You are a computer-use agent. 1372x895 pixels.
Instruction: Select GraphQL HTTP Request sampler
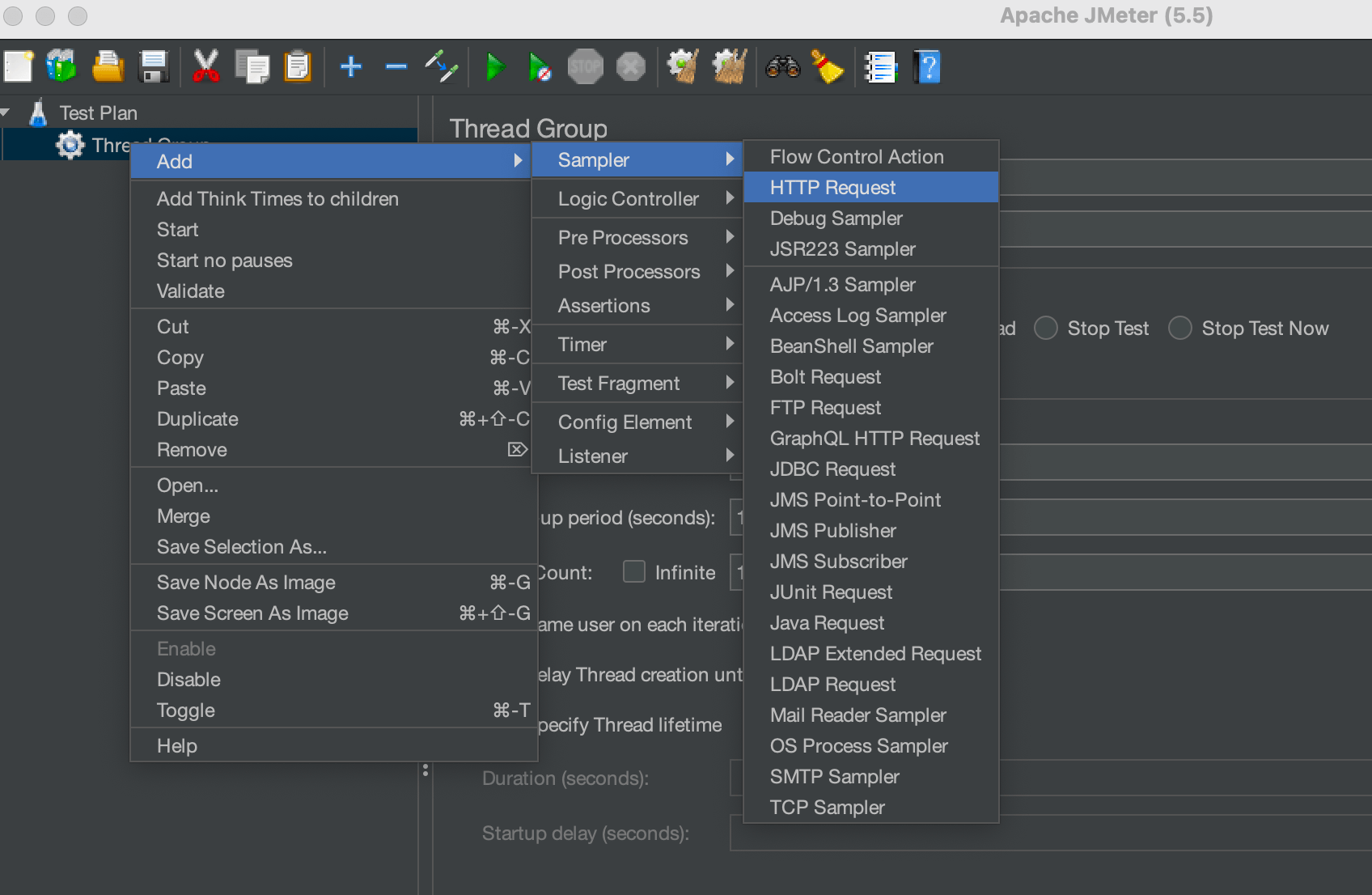pos(871,439)
